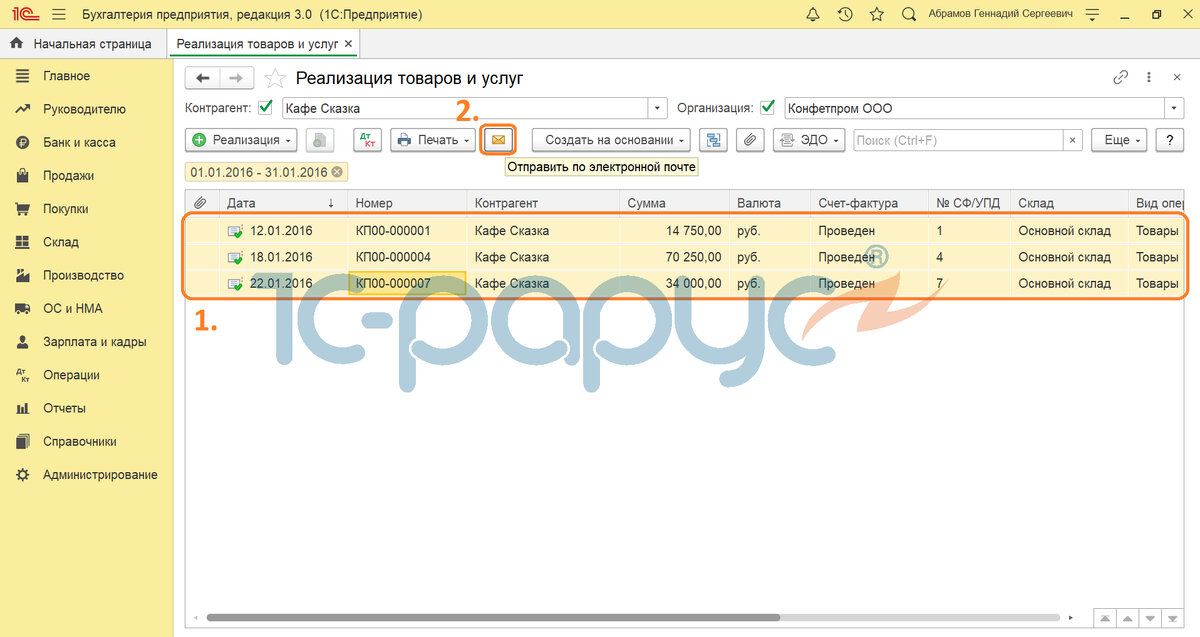The width and height of the screenshot is (1200, 637).
Task: Clear the date period filter chip
Action: [x=337, y=172]
